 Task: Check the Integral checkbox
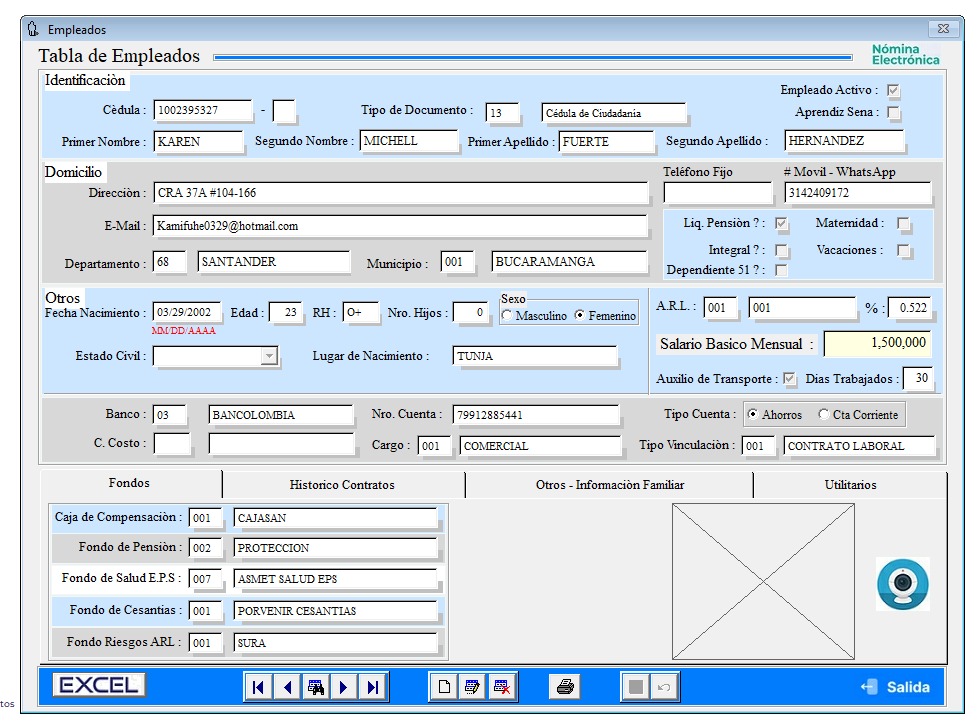pyautogui.click(x=781, y=250)
